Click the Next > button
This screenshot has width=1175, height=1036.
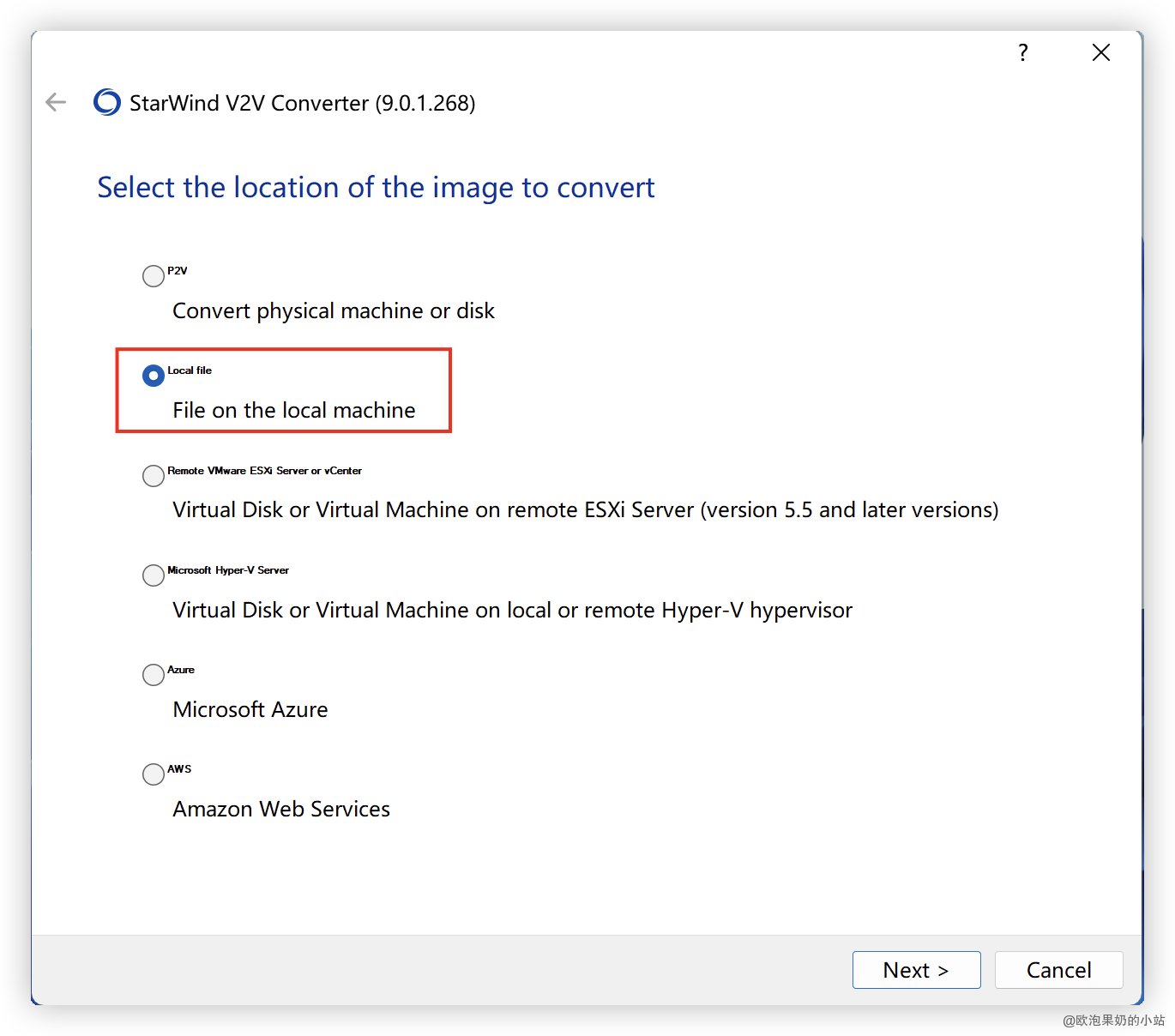pos(916,970)
